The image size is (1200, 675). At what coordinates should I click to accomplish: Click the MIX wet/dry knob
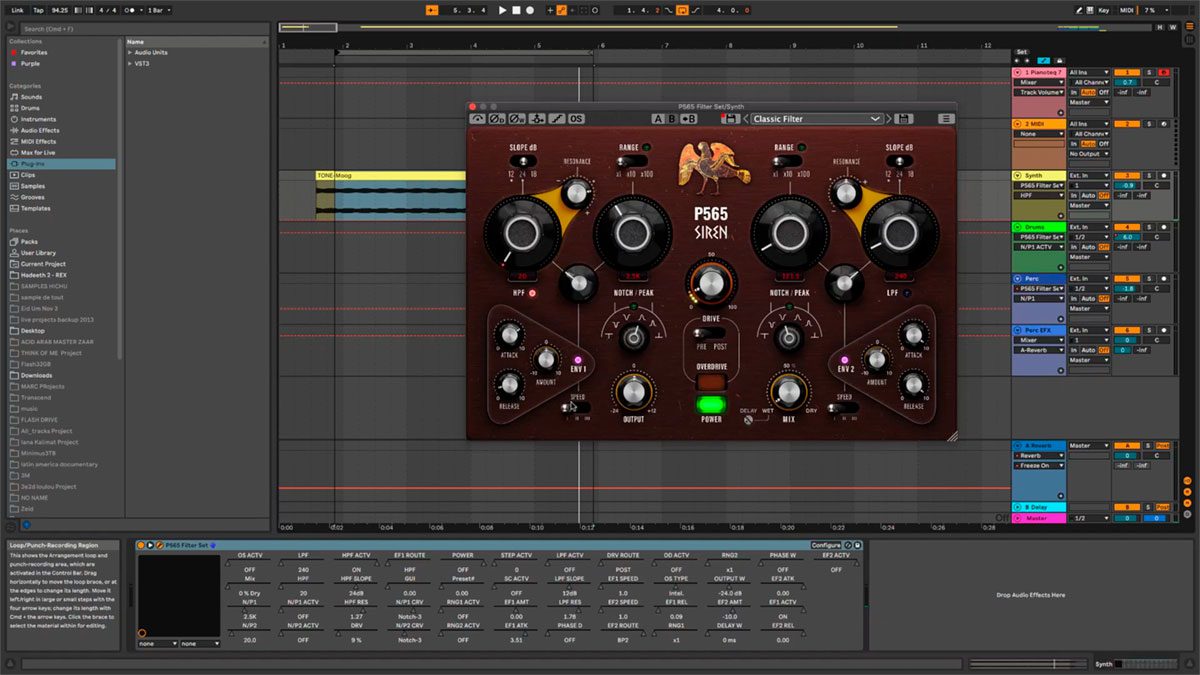tap(788, 391)
